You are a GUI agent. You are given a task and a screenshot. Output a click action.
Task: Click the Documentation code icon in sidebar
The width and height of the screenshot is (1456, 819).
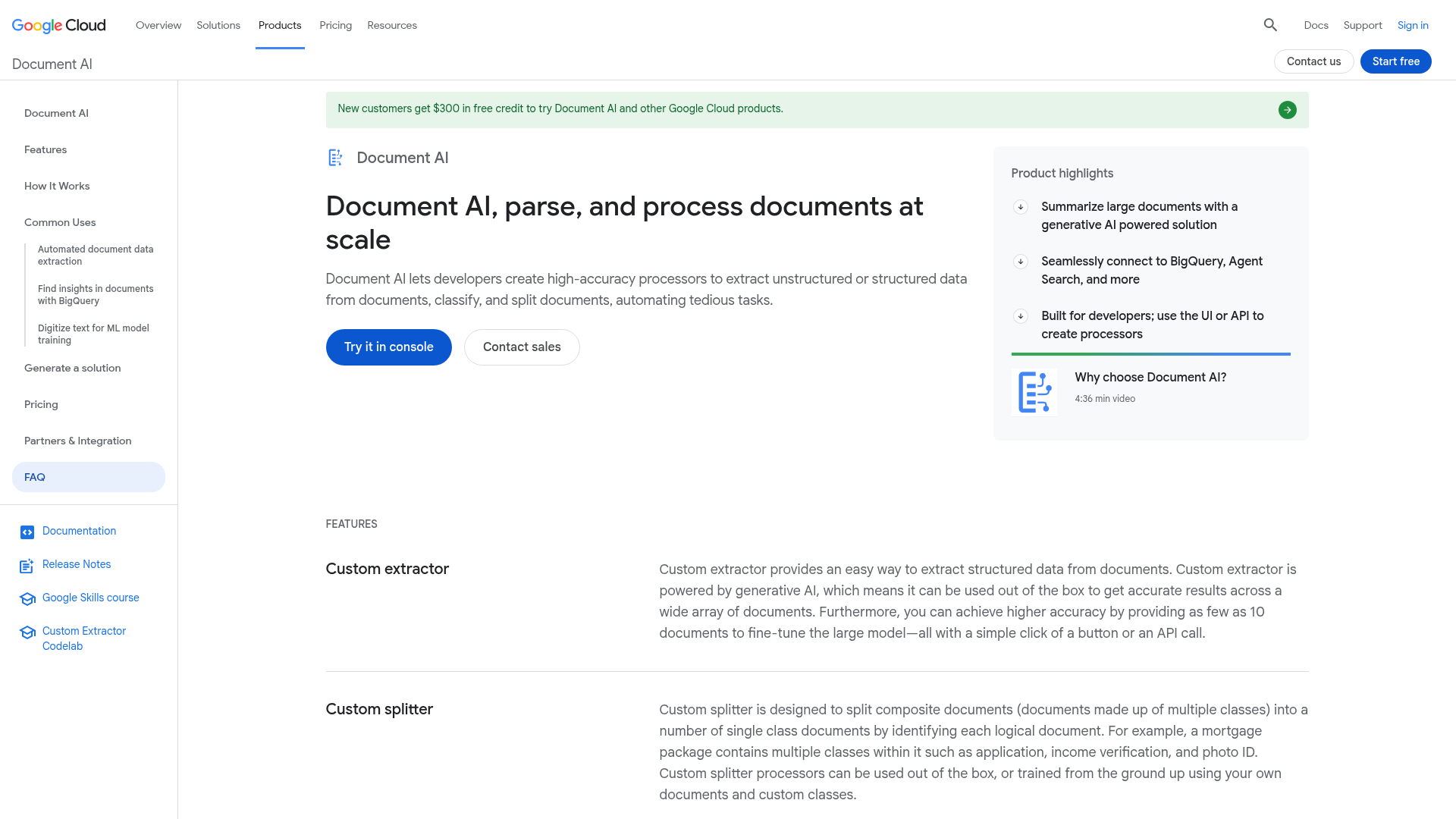pyautogui.click(x=27, y=532)
